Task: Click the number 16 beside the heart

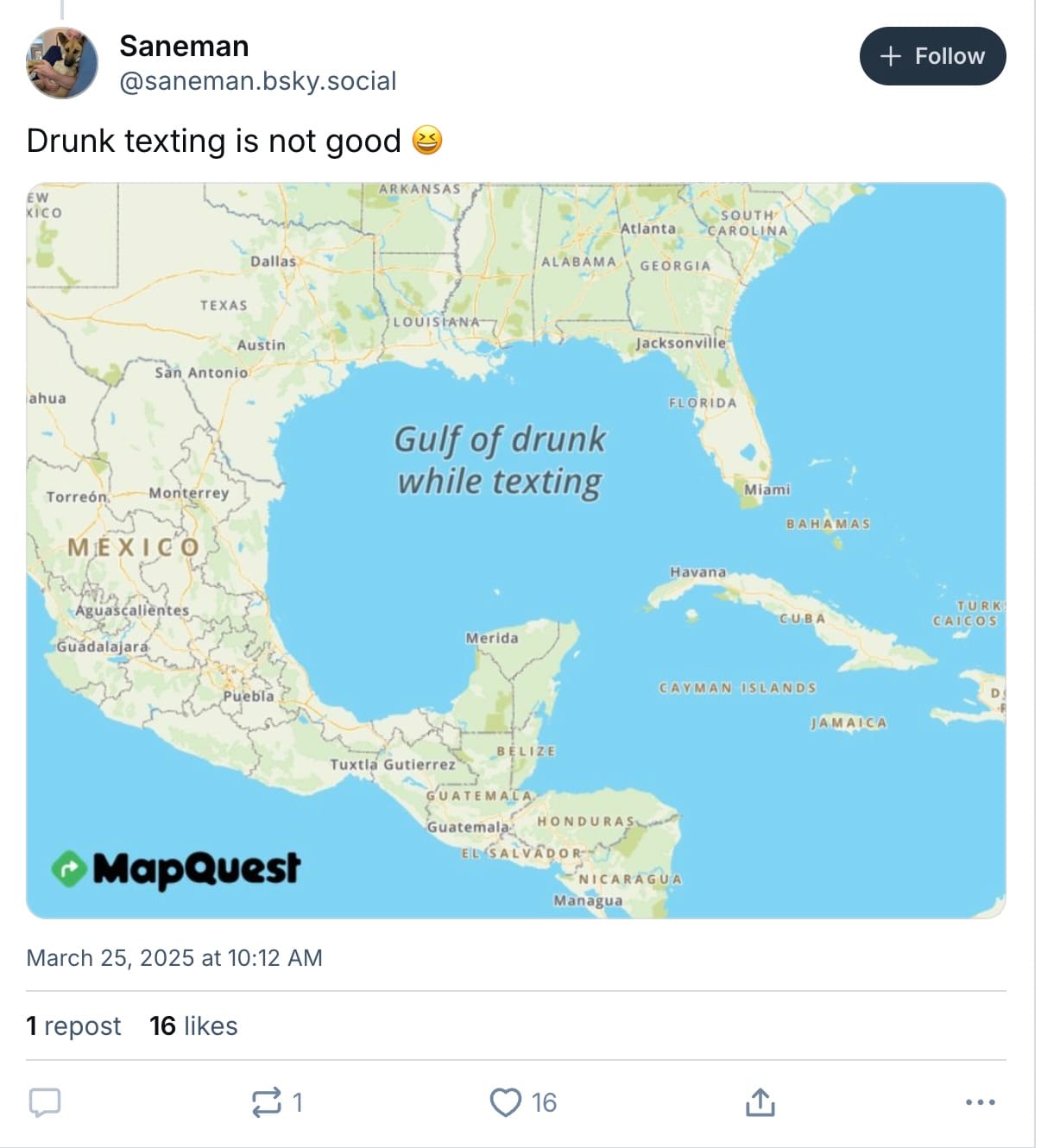Action: click(544, 1102)
